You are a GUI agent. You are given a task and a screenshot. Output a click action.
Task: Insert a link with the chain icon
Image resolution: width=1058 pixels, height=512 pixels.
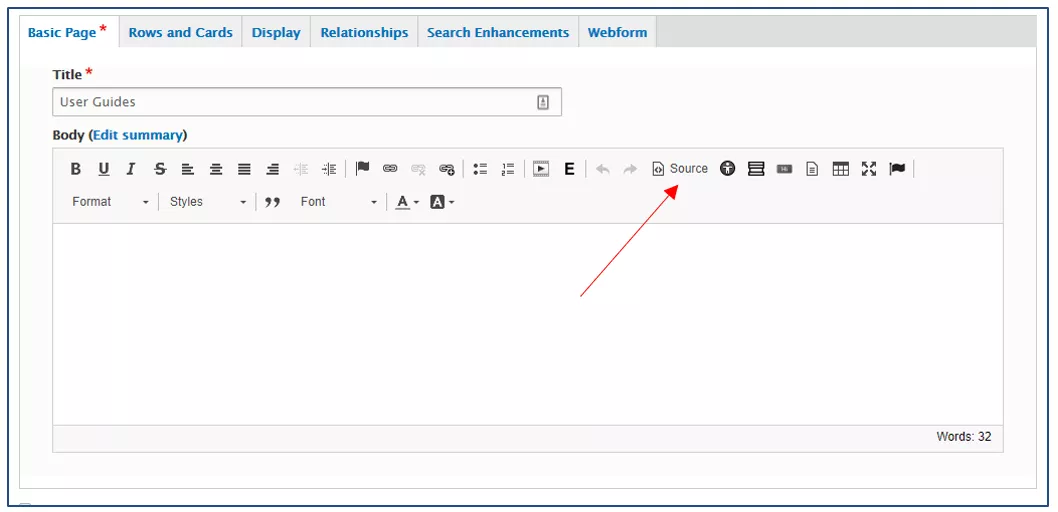[x=390, y=169]
